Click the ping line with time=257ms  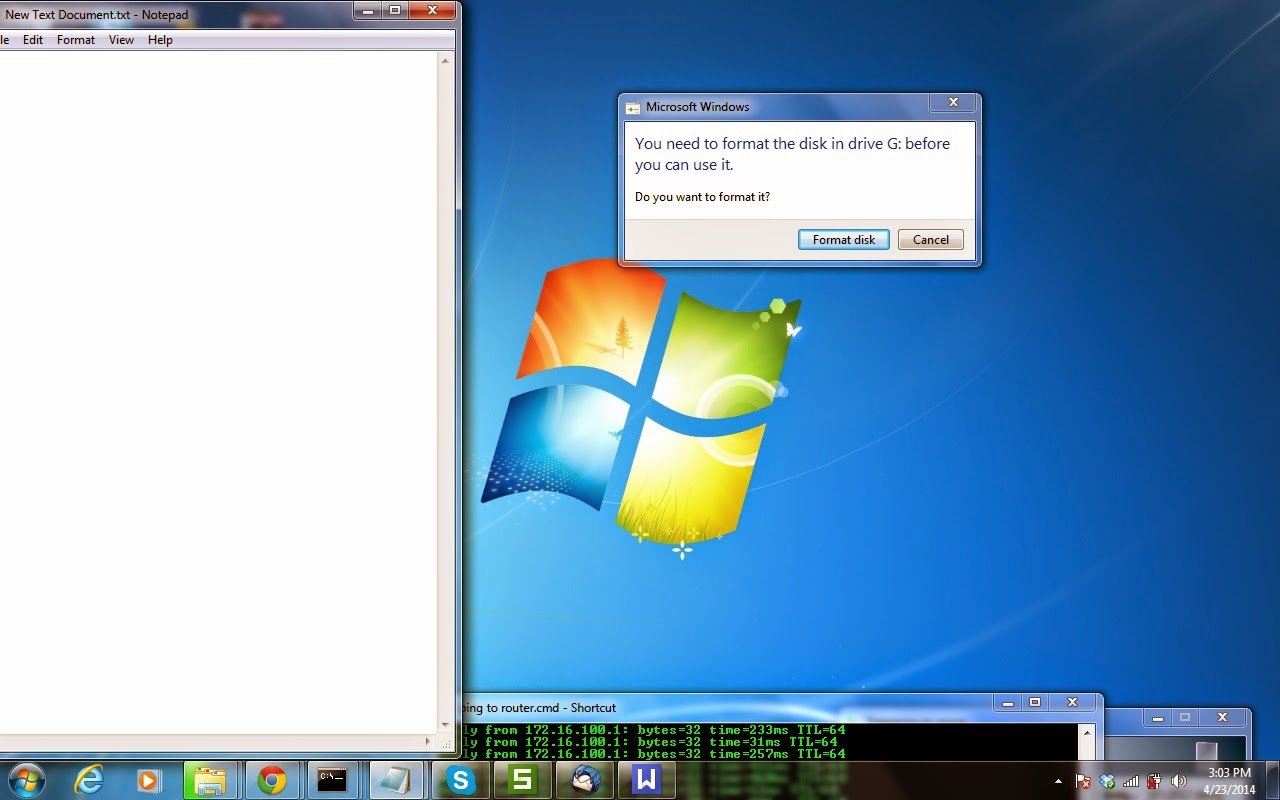click(655, 754)
